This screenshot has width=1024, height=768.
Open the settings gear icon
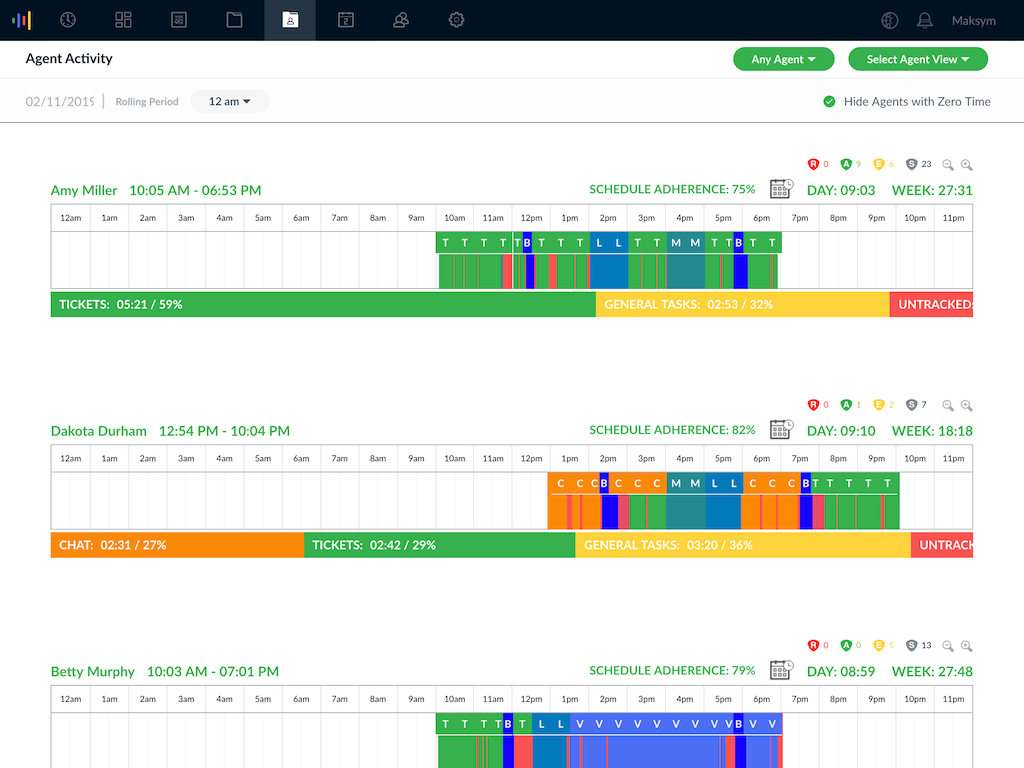coord(456,20)
